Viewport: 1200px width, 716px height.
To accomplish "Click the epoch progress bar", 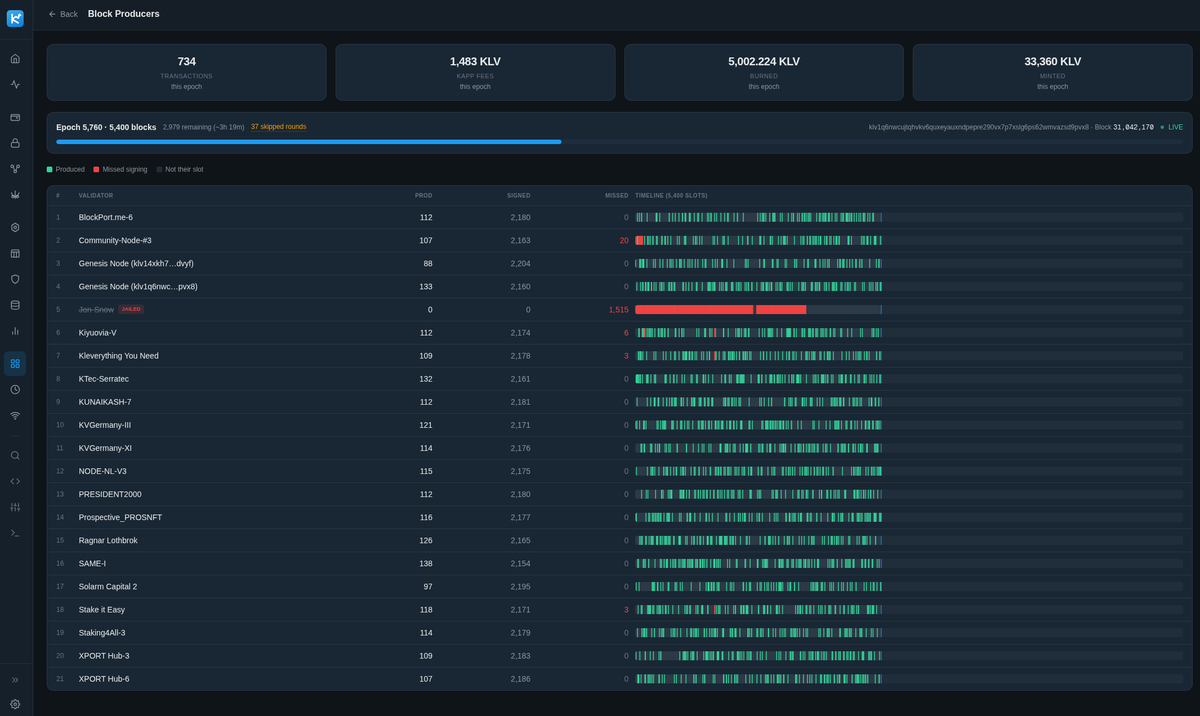I will tap(619, 142).
